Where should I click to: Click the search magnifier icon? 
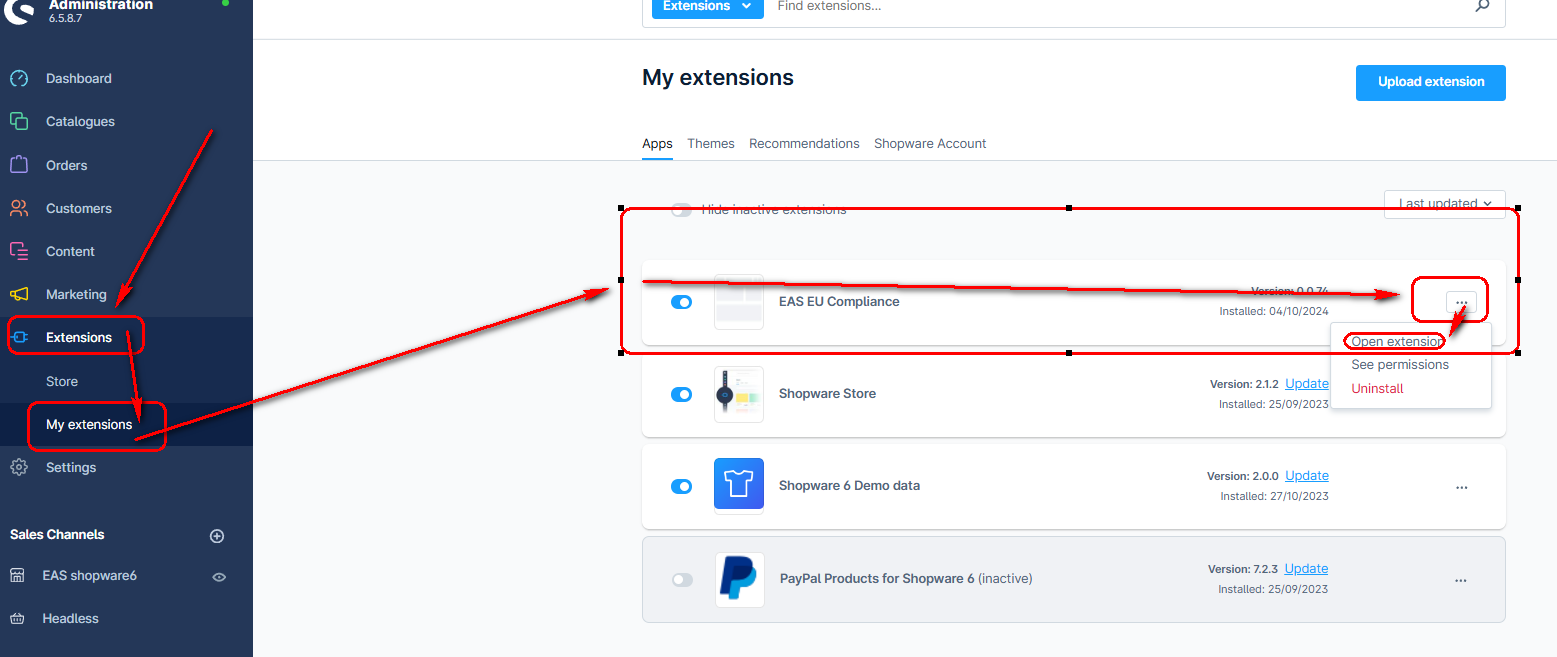(x=1482, y=6)
